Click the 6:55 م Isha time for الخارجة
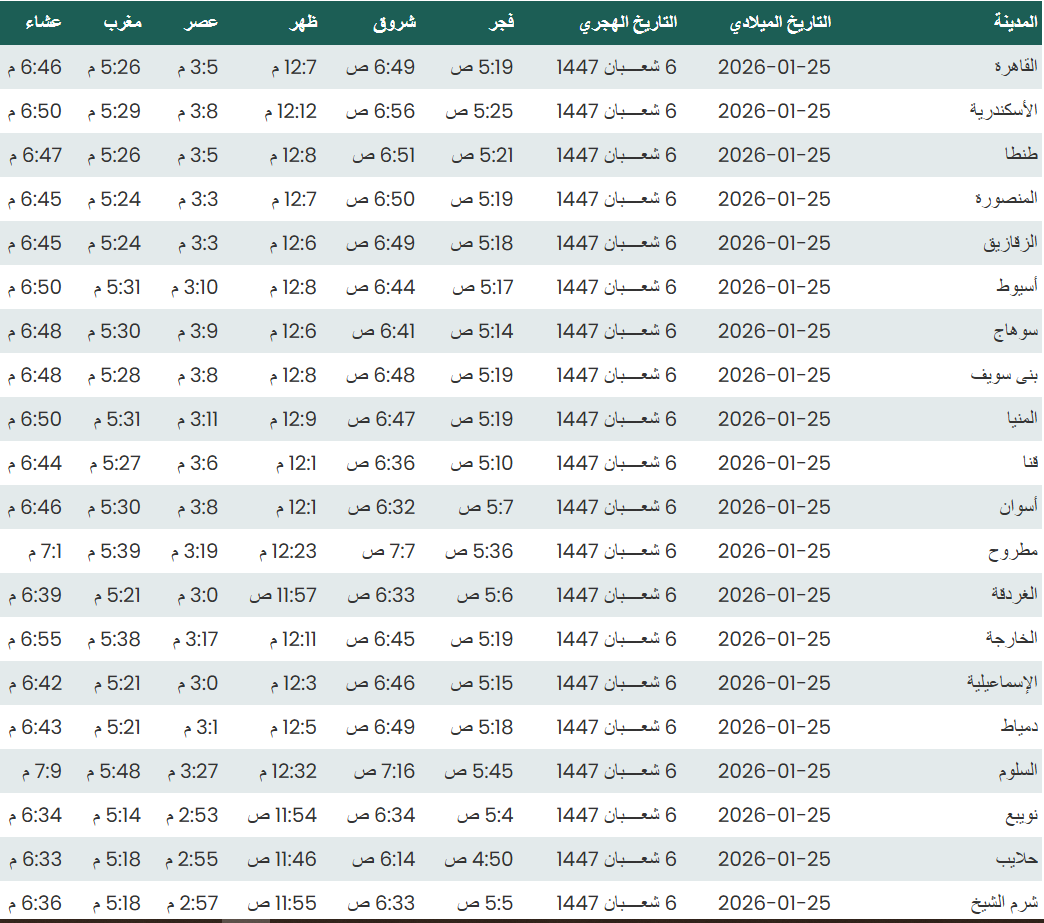The image size is (1044, 923). coord(35,639)
